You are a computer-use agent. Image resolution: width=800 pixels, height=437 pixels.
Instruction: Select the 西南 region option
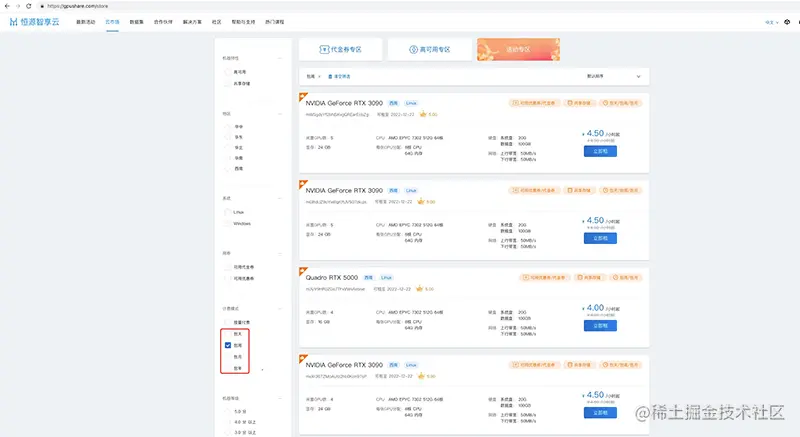(228, 168)
